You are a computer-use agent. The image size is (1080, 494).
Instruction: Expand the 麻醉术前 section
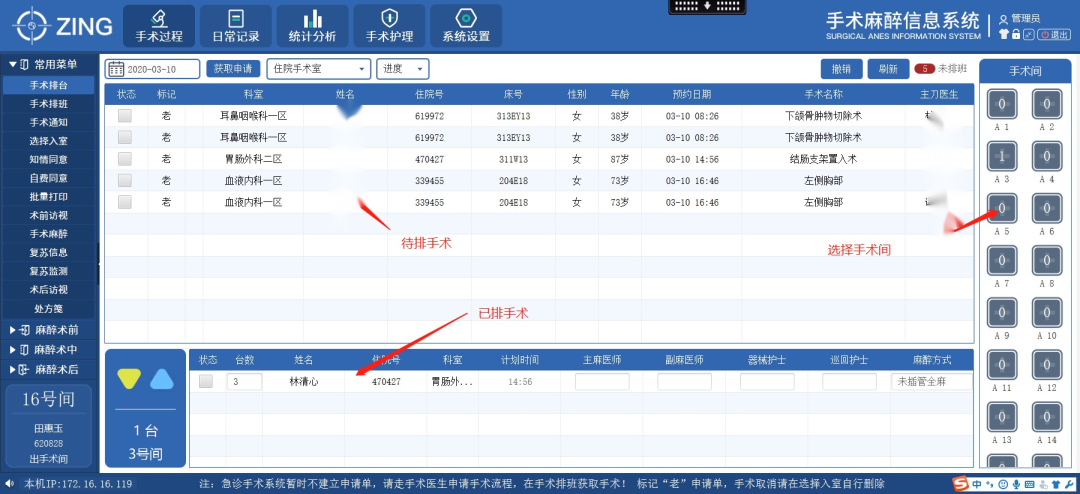pyautogui.click(x=48, y=330)
